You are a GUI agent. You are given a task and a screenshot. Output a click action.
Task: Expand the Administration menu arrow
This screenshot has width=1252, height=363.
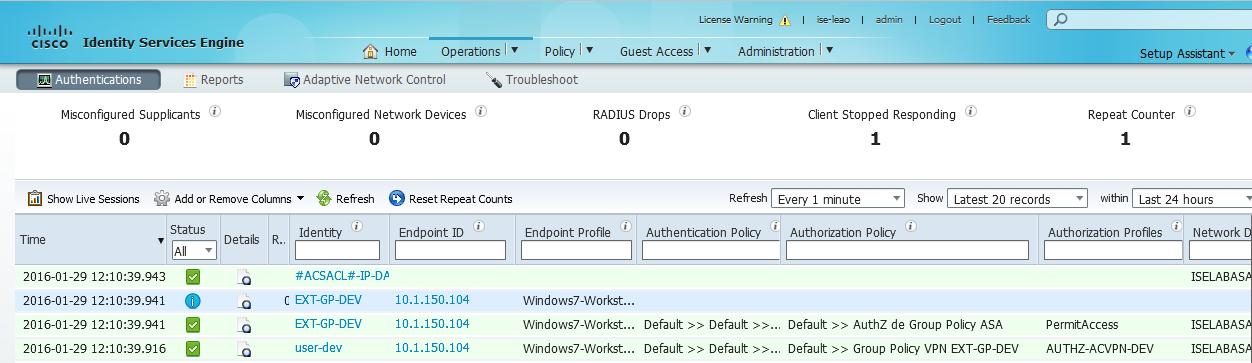(830, 50)
